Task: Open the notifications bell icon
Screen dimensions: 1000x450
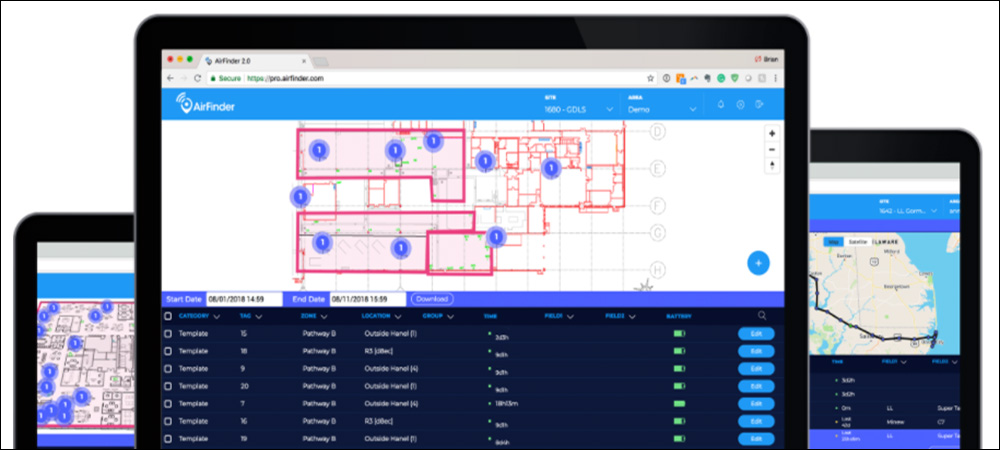Action: (721, 105)
